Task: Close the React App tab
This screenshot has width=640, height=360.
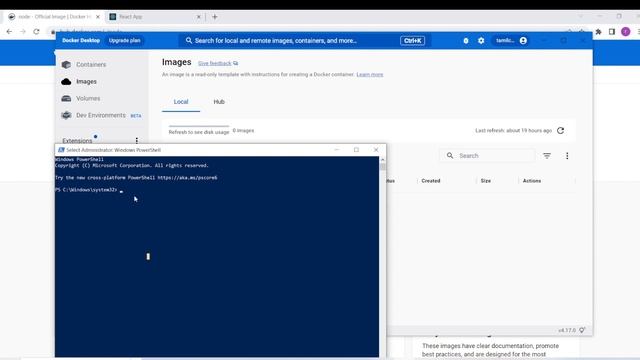Action: [199, 17]
